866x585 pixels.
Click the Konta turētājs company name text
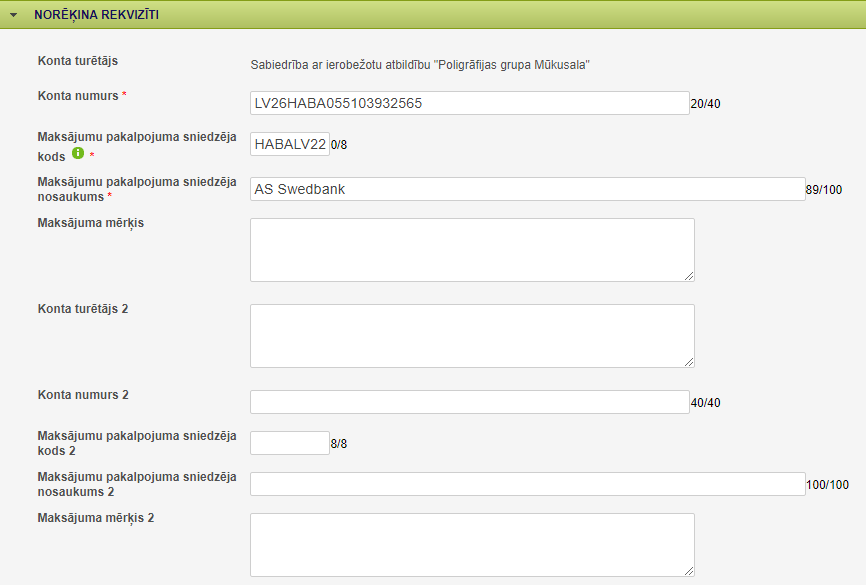420,65
